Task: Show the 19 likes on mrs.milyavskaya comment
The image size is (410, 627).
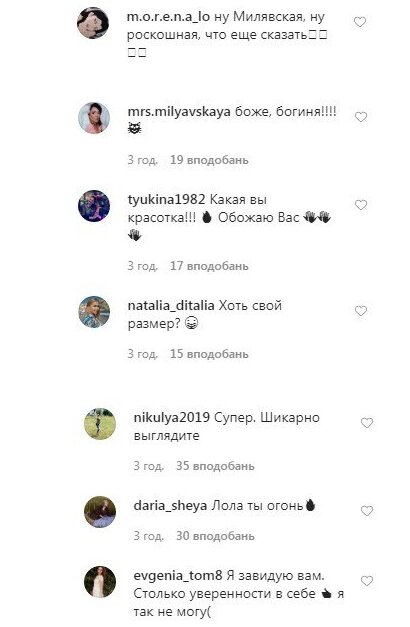Action: [209, 160]
